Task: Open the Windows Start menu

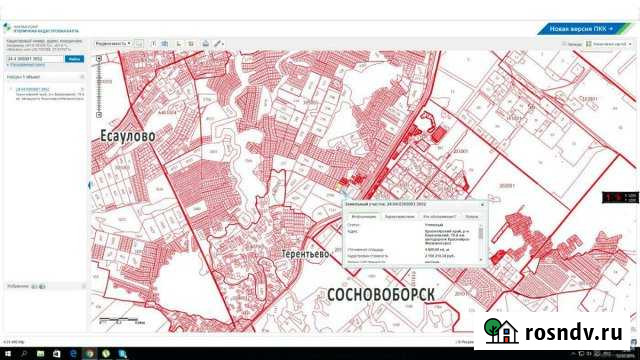Action: 8,353
